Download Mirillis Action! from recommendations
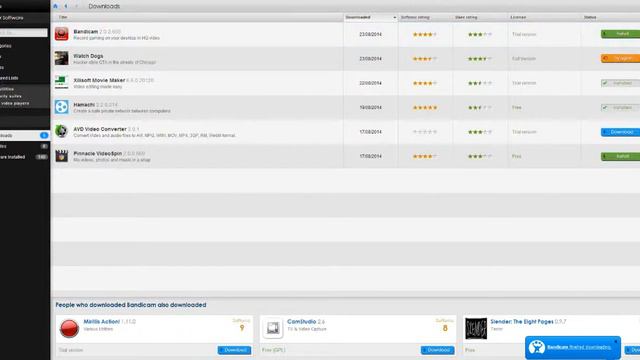This screenshot has width=640, height=360. point(234,350)
